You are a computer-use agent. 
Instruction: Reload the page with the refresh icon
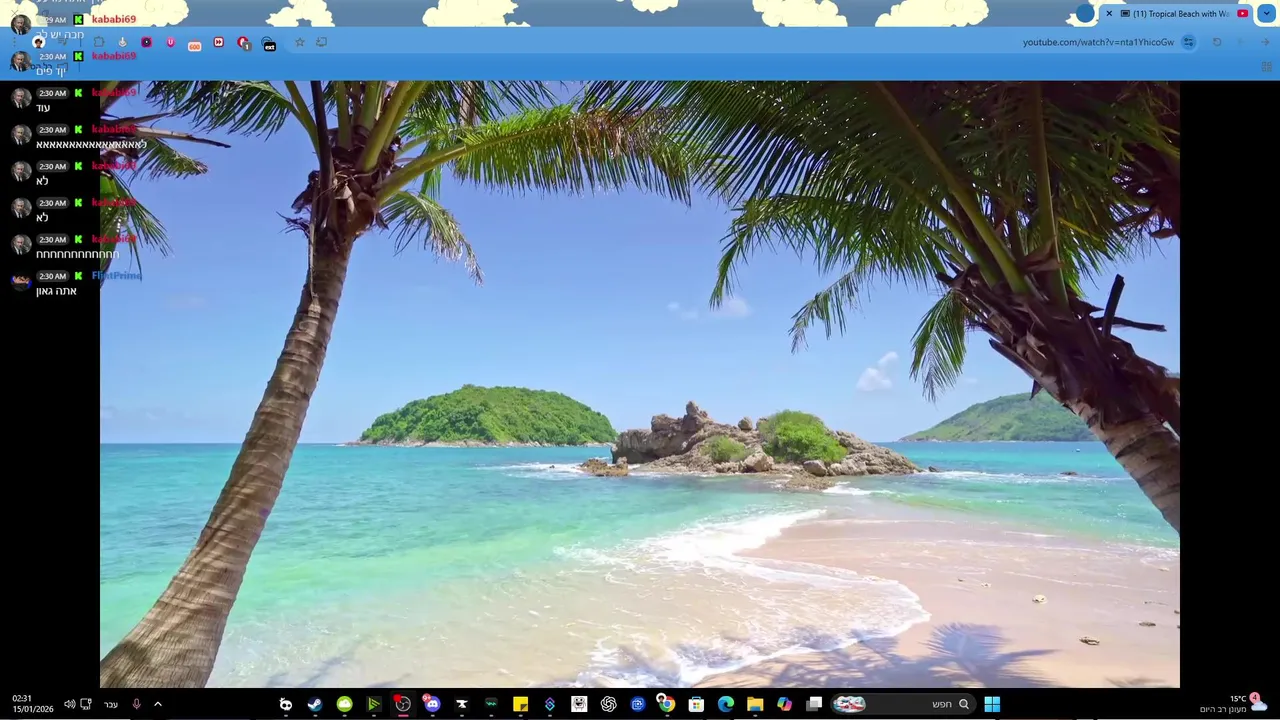coord(1217,42)
